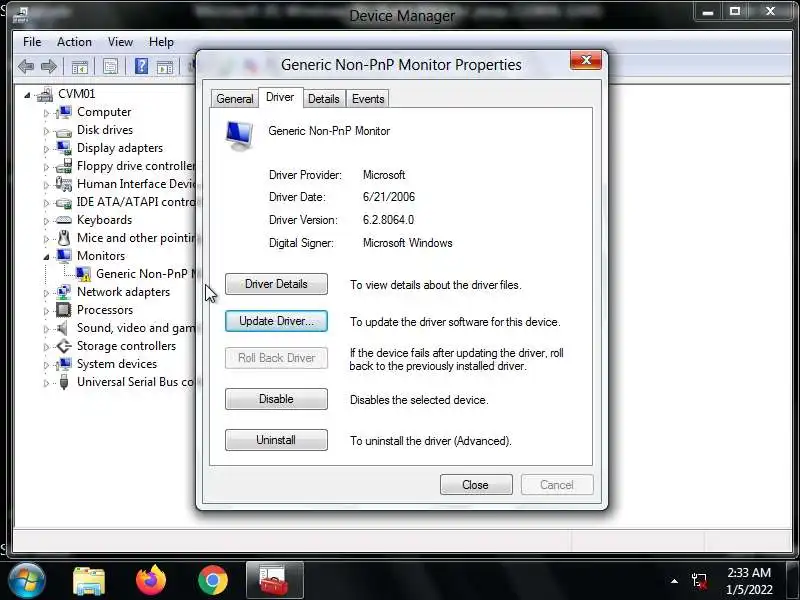The image size is (800, 600).
Task: Click the Back arrow toolbar icon
Action: point(26,66)
